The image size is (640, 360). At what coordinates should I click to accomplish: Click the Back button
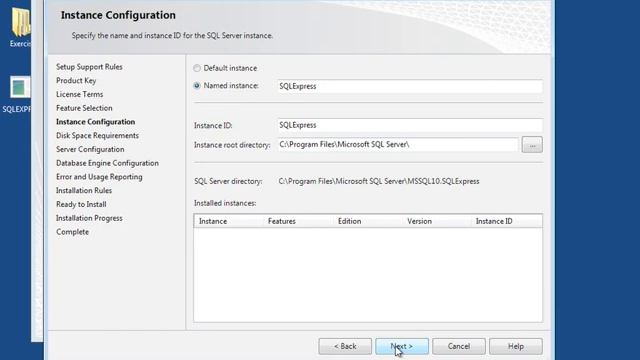[x=345, y=346]
